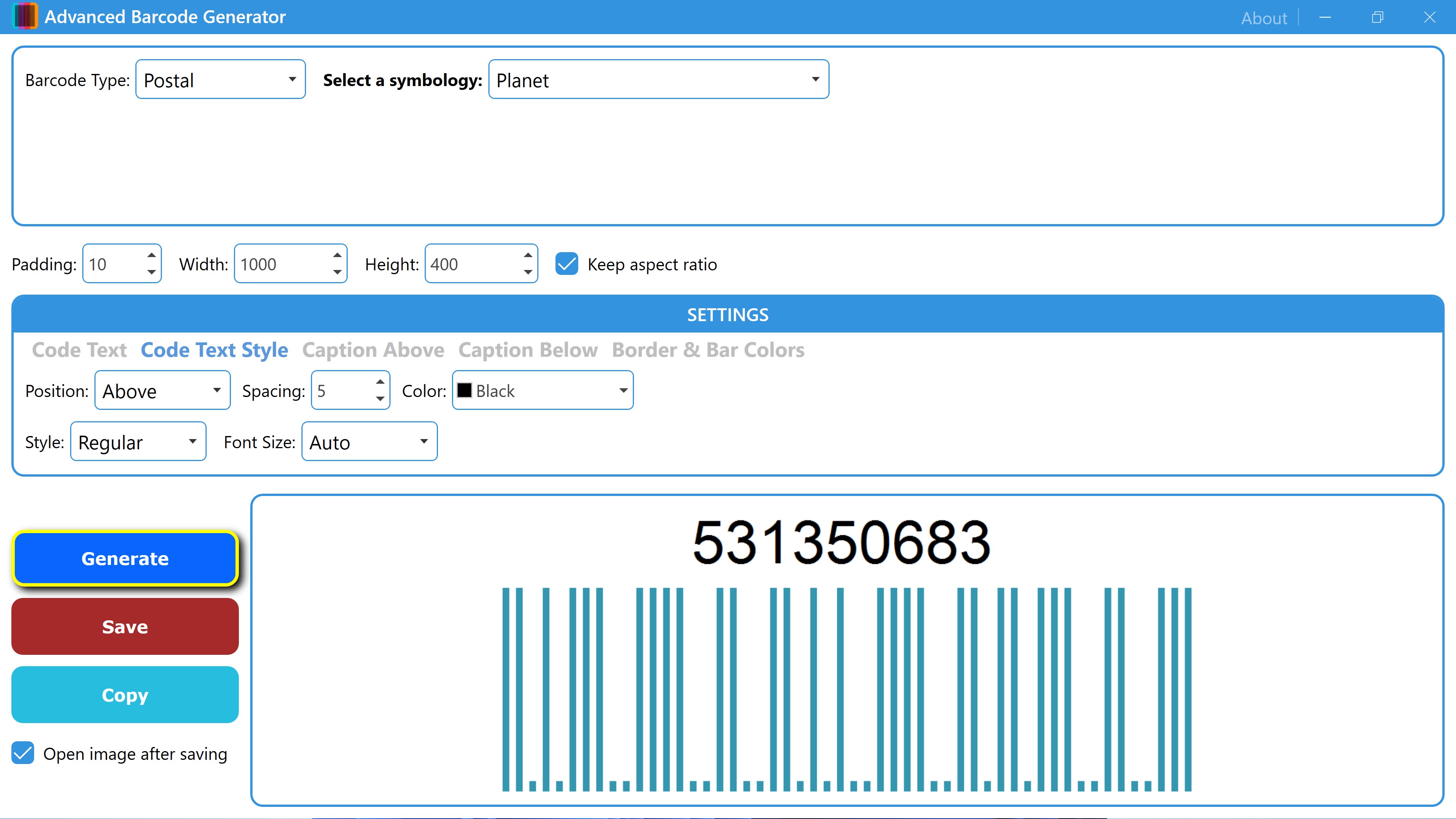Toggle Keep aspect ratio checkbox

566,264
